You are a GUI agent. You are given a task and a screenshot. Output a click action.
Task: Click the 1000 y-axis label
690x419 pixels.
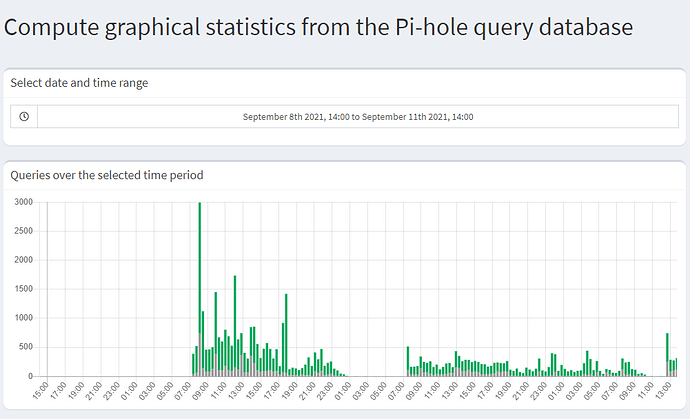click(24, 318)
